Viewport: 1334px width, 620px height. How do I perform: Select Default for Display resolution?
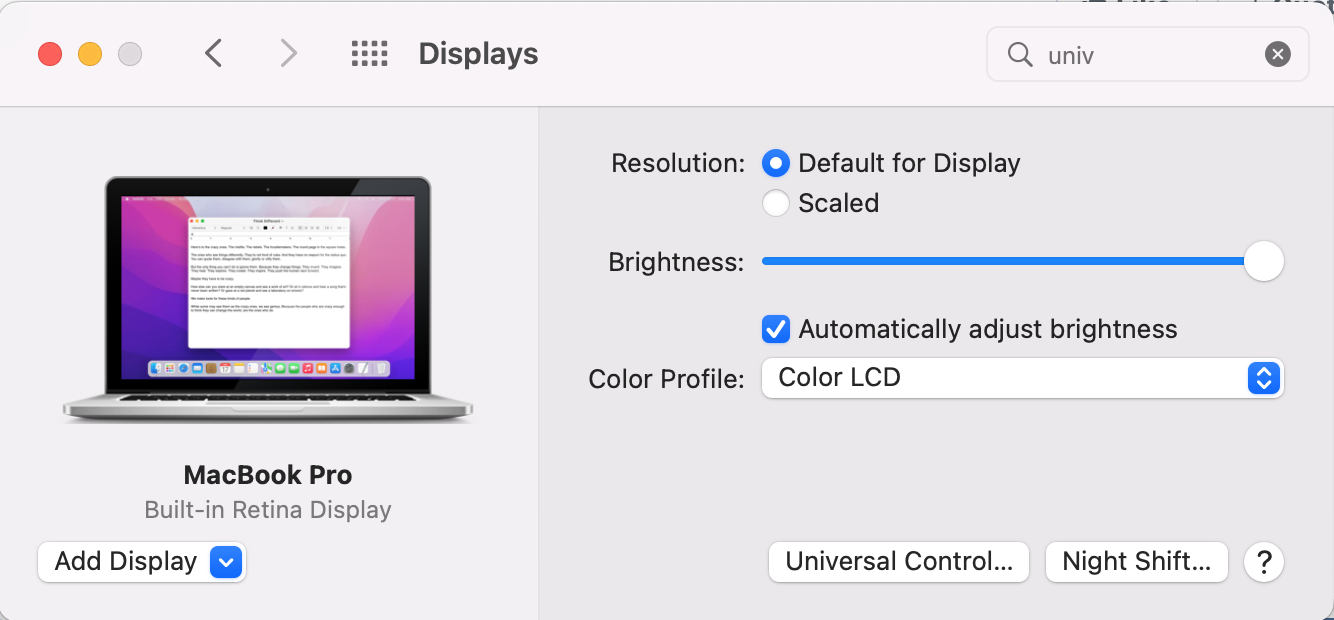coord(776,163)
